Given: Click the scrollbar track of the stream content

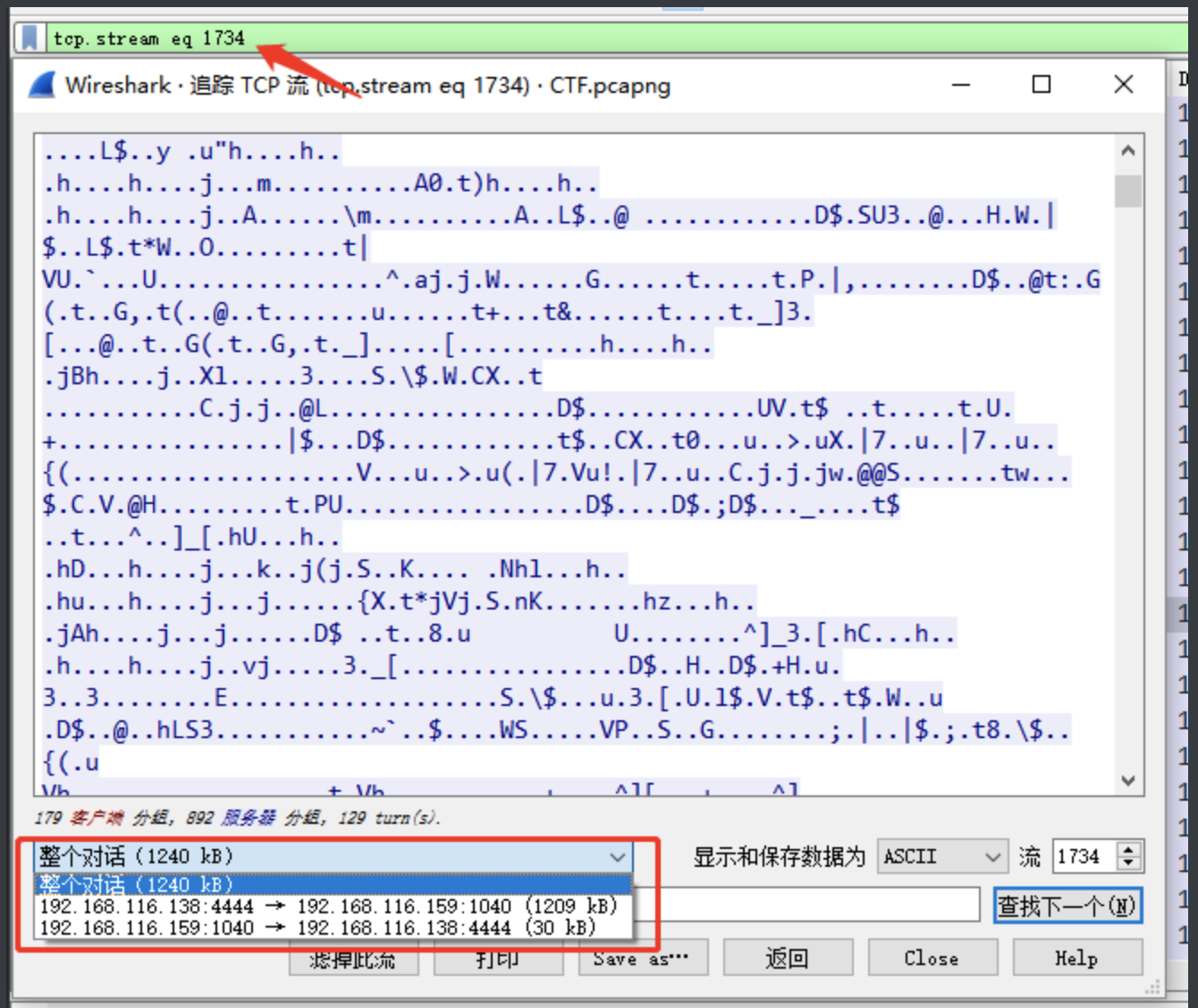Looking at the screenshot, I should [1128, 465].
